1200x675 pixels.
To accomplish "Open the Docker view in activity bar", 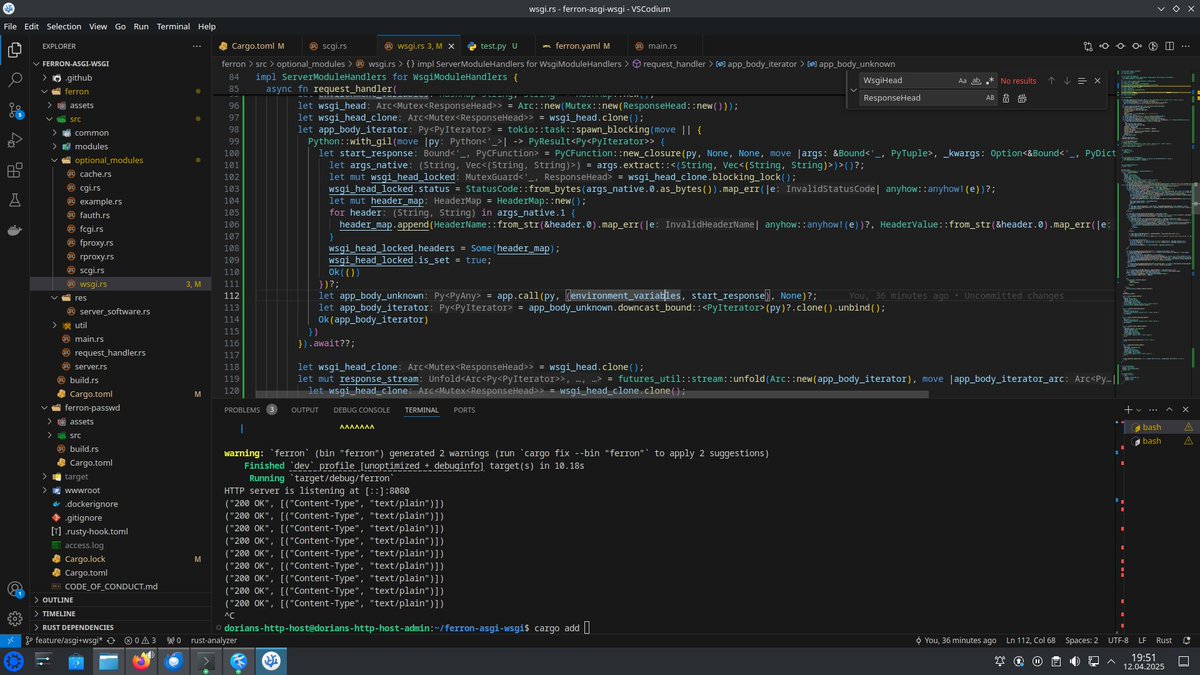I will [15, 230].
